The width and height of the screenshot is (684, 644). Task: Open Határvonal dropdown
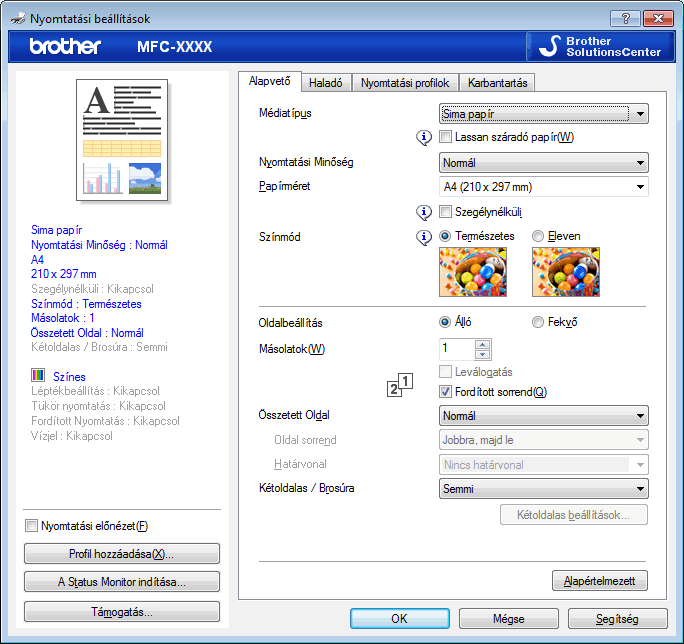coord(544,465)
